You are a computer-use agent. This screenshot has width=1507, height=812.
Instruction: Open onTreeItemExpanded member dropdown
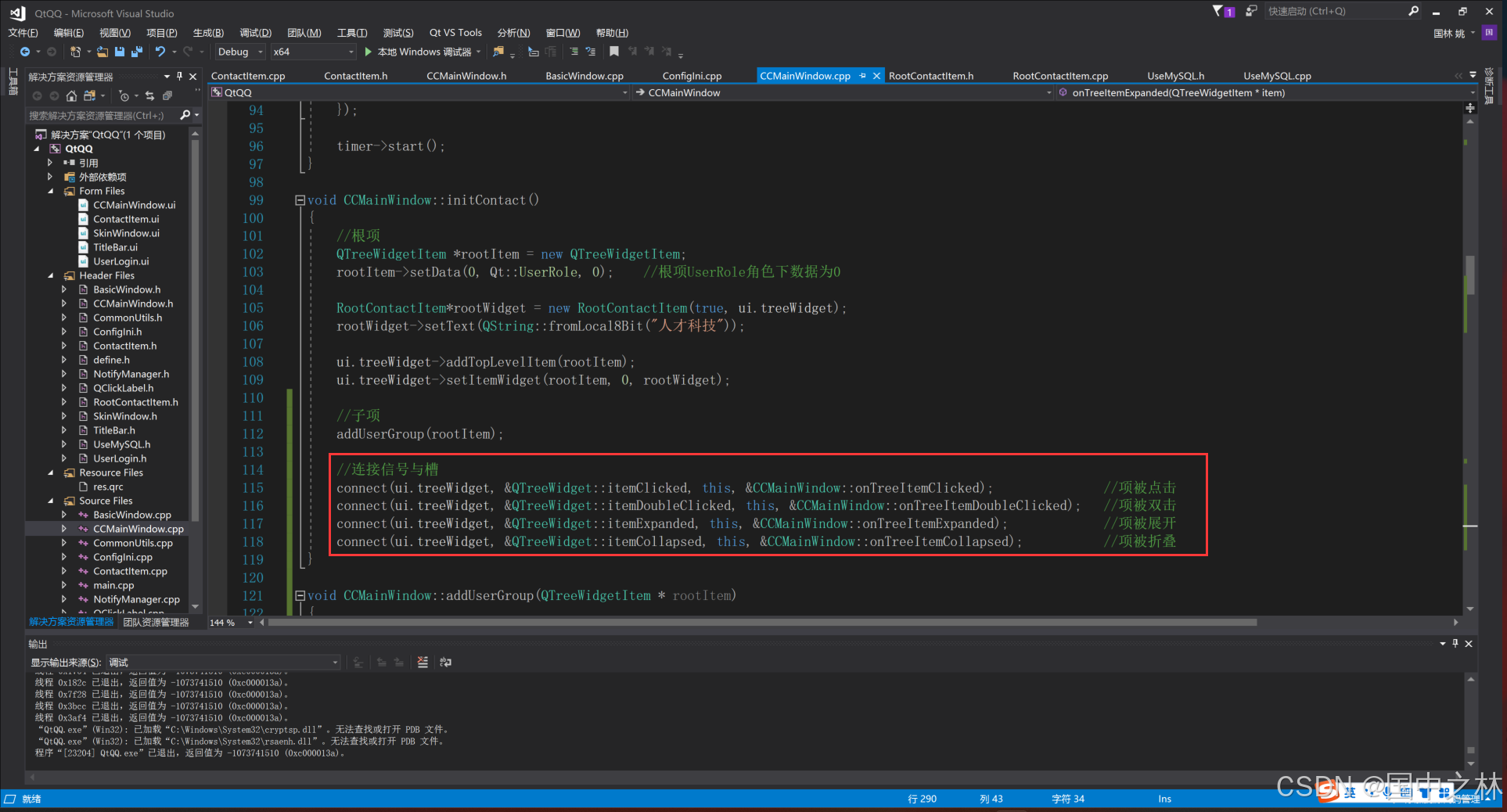point(1267,92)
